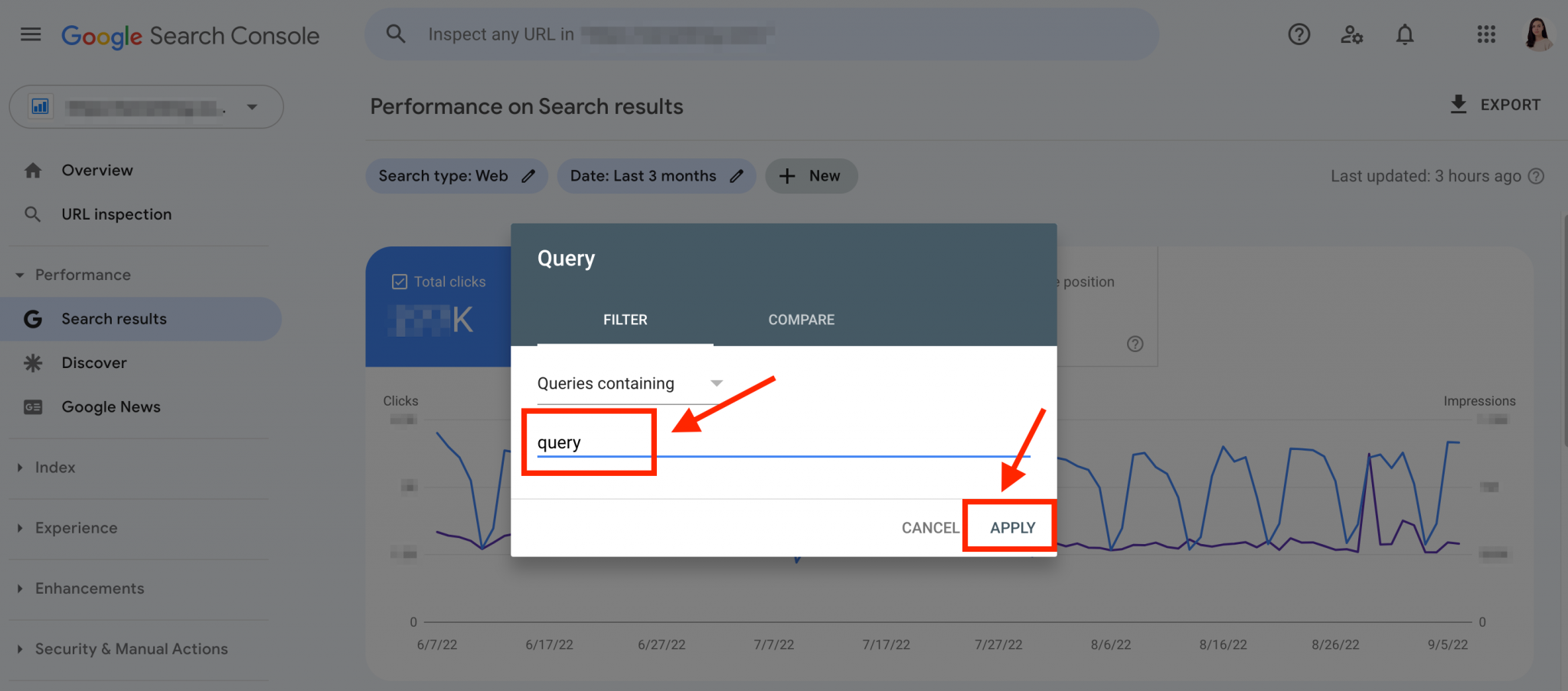The height and width of the screenshot is (691, 1568).
Task: Open the navigation hamburger menu
Action: click(x=31, y=34)
